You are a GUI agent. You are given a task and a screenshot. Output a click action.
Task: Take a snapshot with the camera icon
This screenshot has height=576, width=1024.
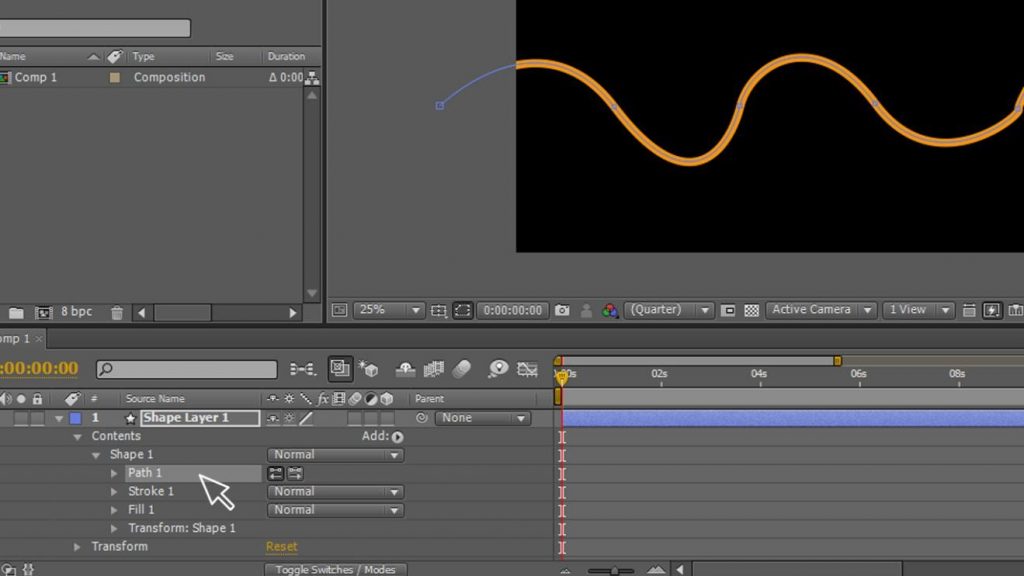(x=562, y=310)
